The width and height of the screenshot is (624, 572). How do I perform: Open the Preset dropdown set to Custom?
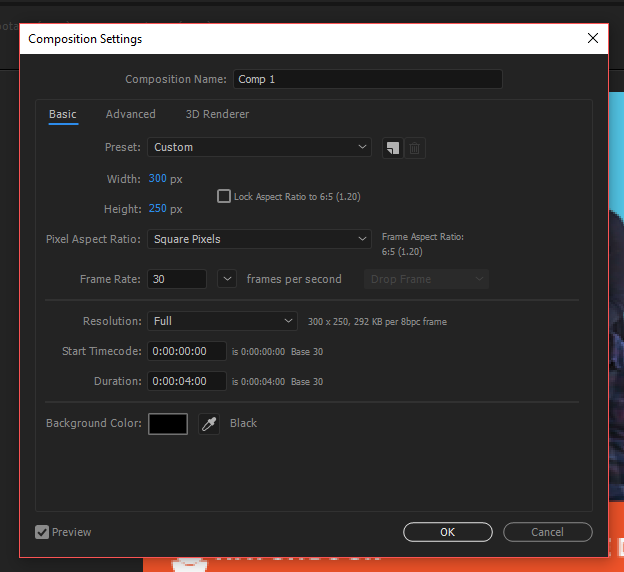pos(259,147)
